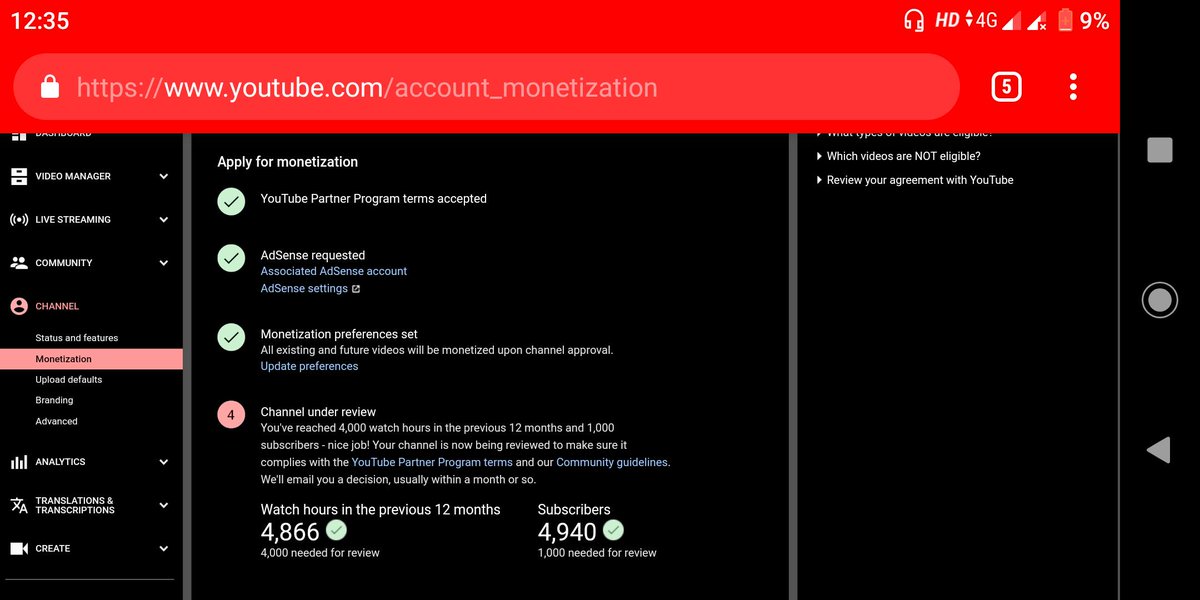Click the Analytics bar chart icon

click(x=19, y=462)
